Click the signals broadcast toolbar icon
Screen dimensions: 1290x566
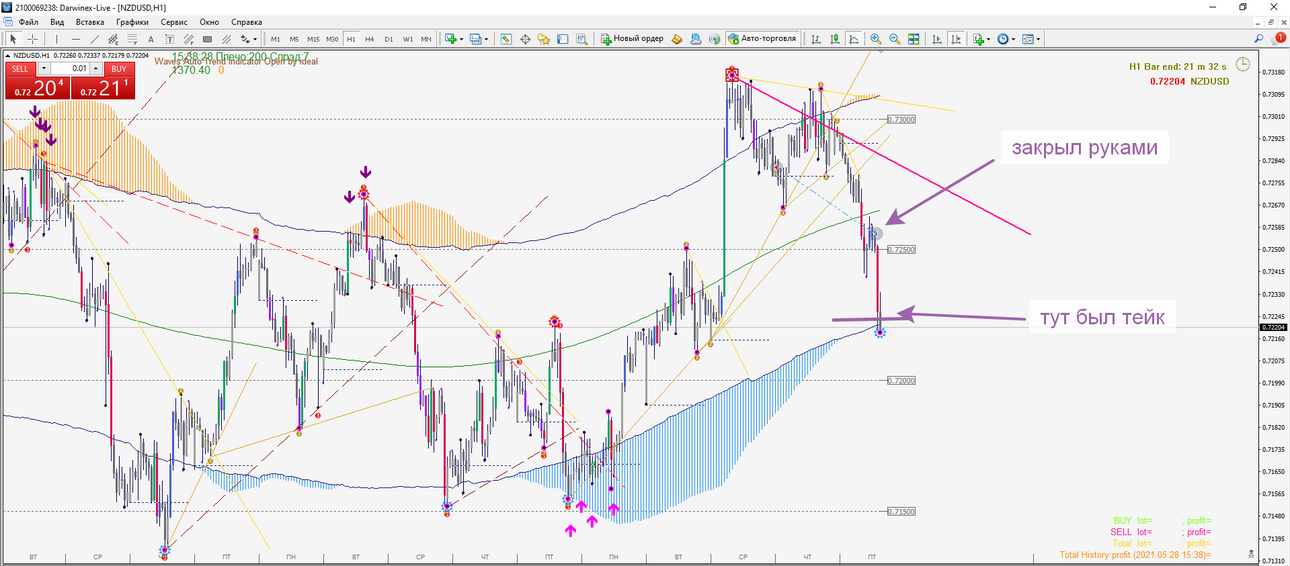(x=715, y=39)
